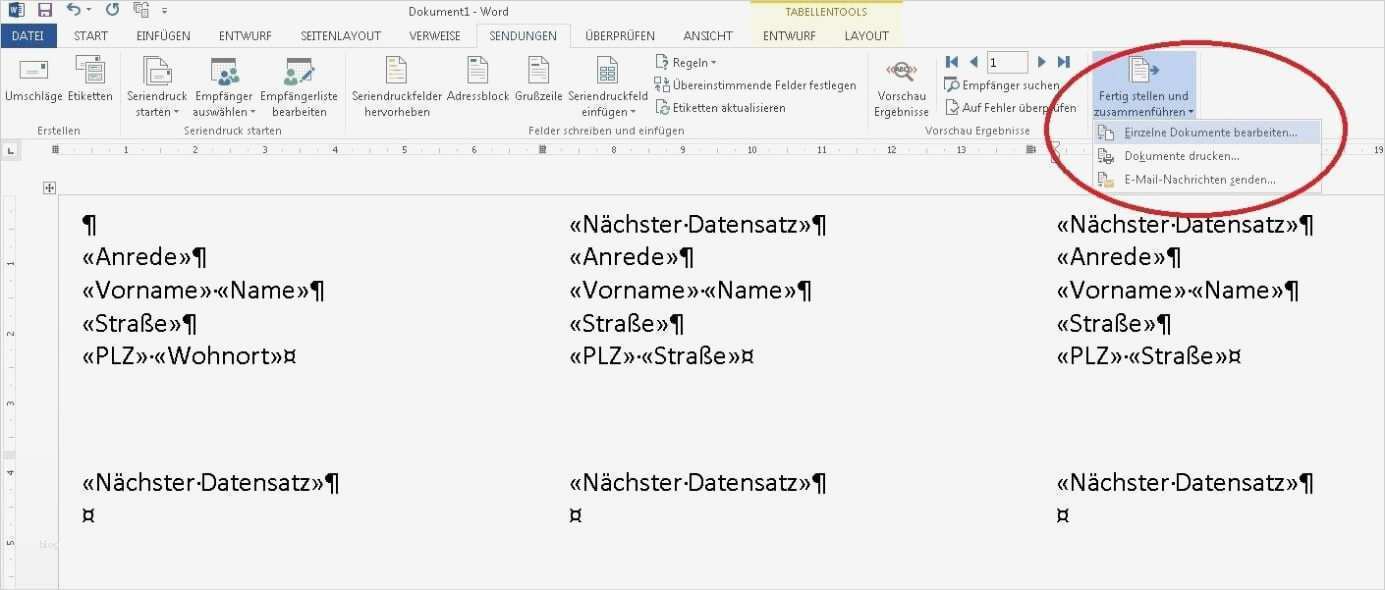
Task: Click the record number input field
Action: tap(1007, 62)
